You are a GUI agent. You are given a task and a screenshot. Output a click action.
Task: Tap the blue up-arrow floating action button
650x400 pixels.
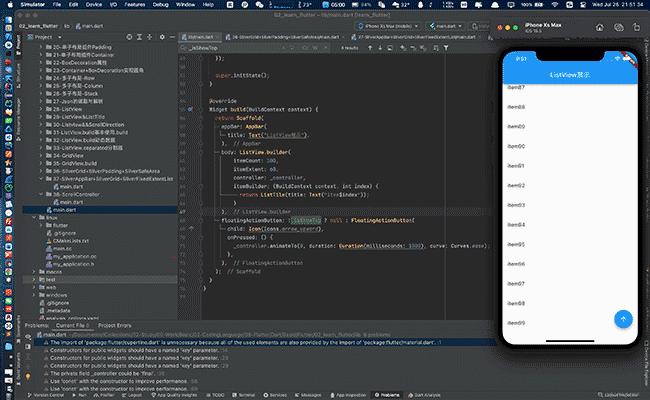623,319
